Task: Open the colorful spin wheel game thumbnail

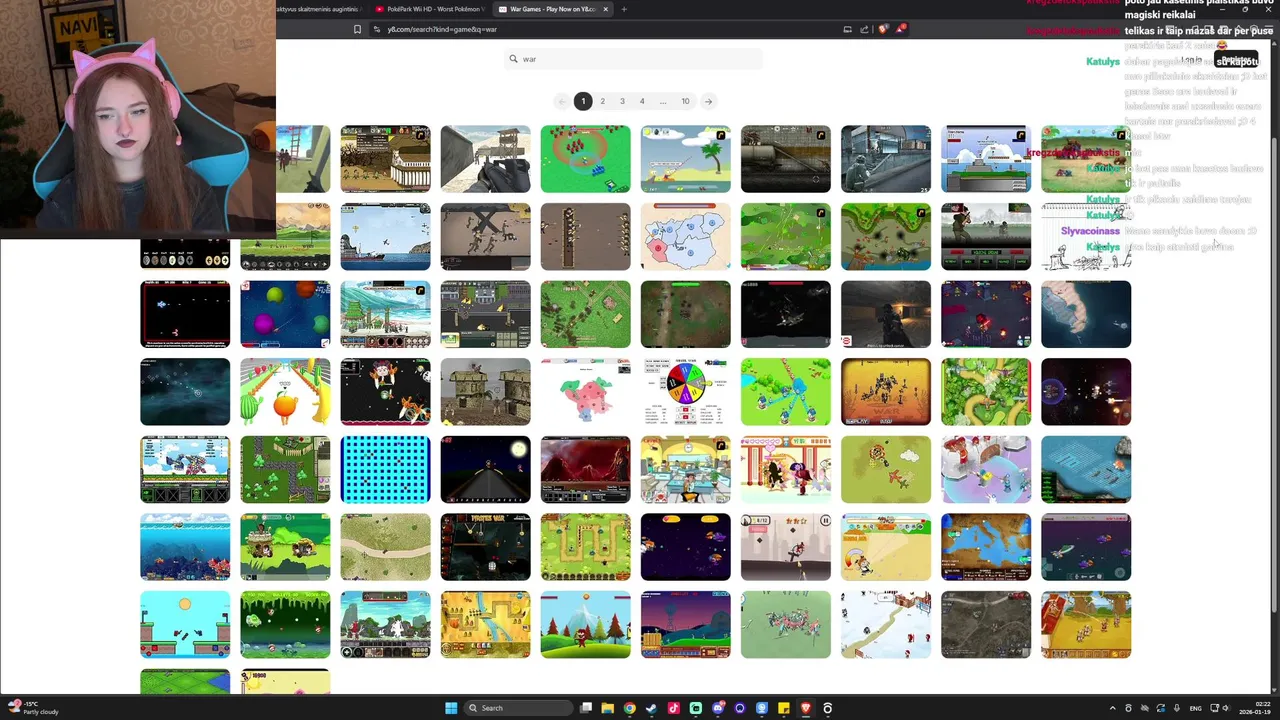Action: (685, 392)
